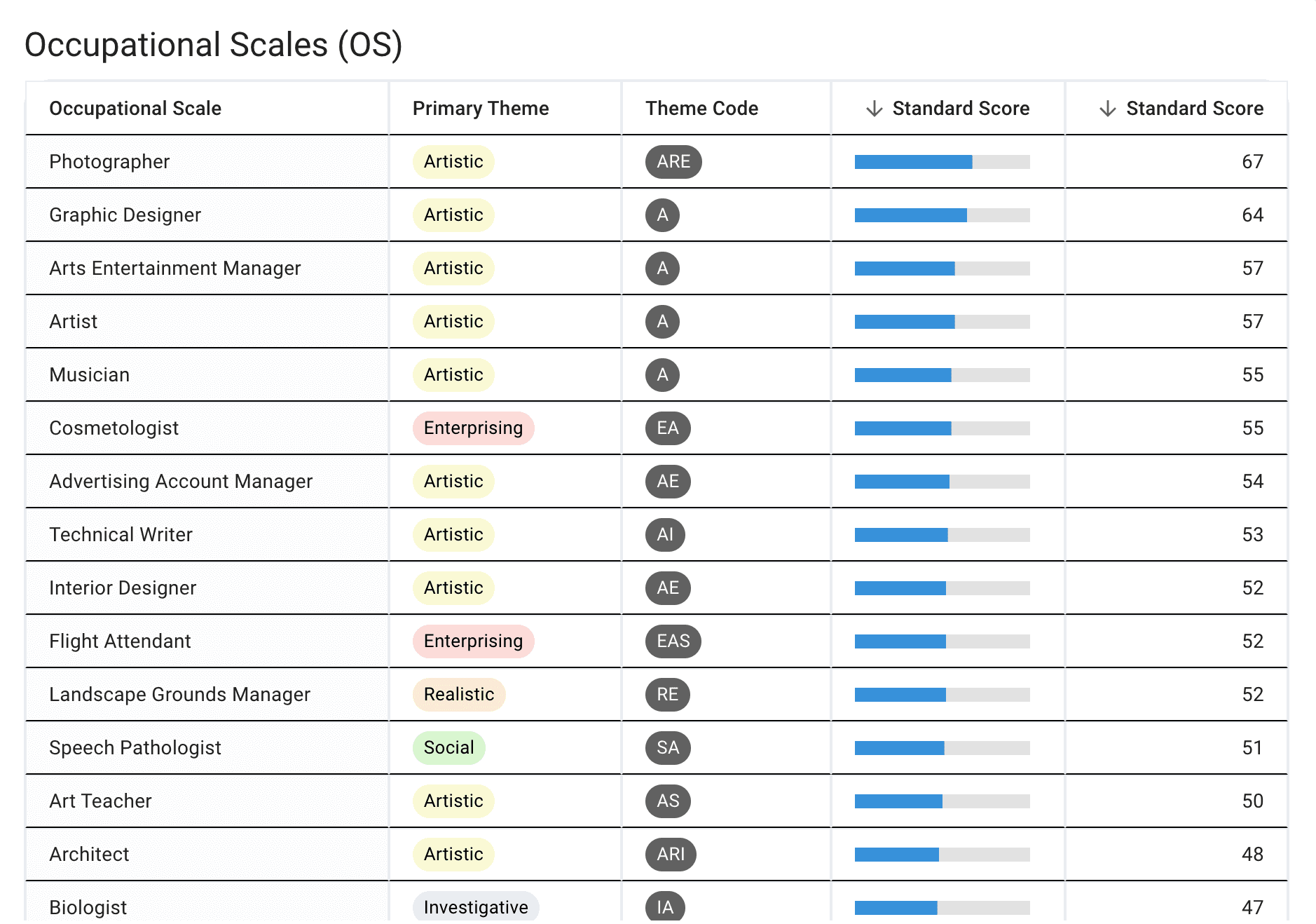Screen dimensions: 1316x924
Task: Click the Occupational Scale column header
Action: 135,109
